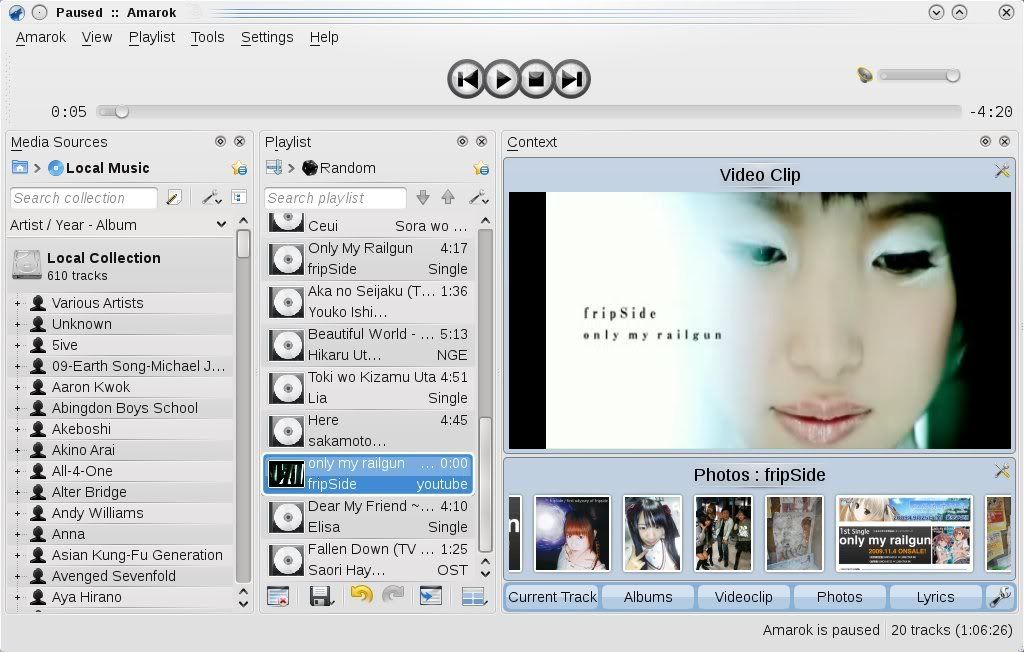Show the active track in playlist icon
Image resolution: width=1024 pixels, height=652 pixels.
(x=430, y=596)
